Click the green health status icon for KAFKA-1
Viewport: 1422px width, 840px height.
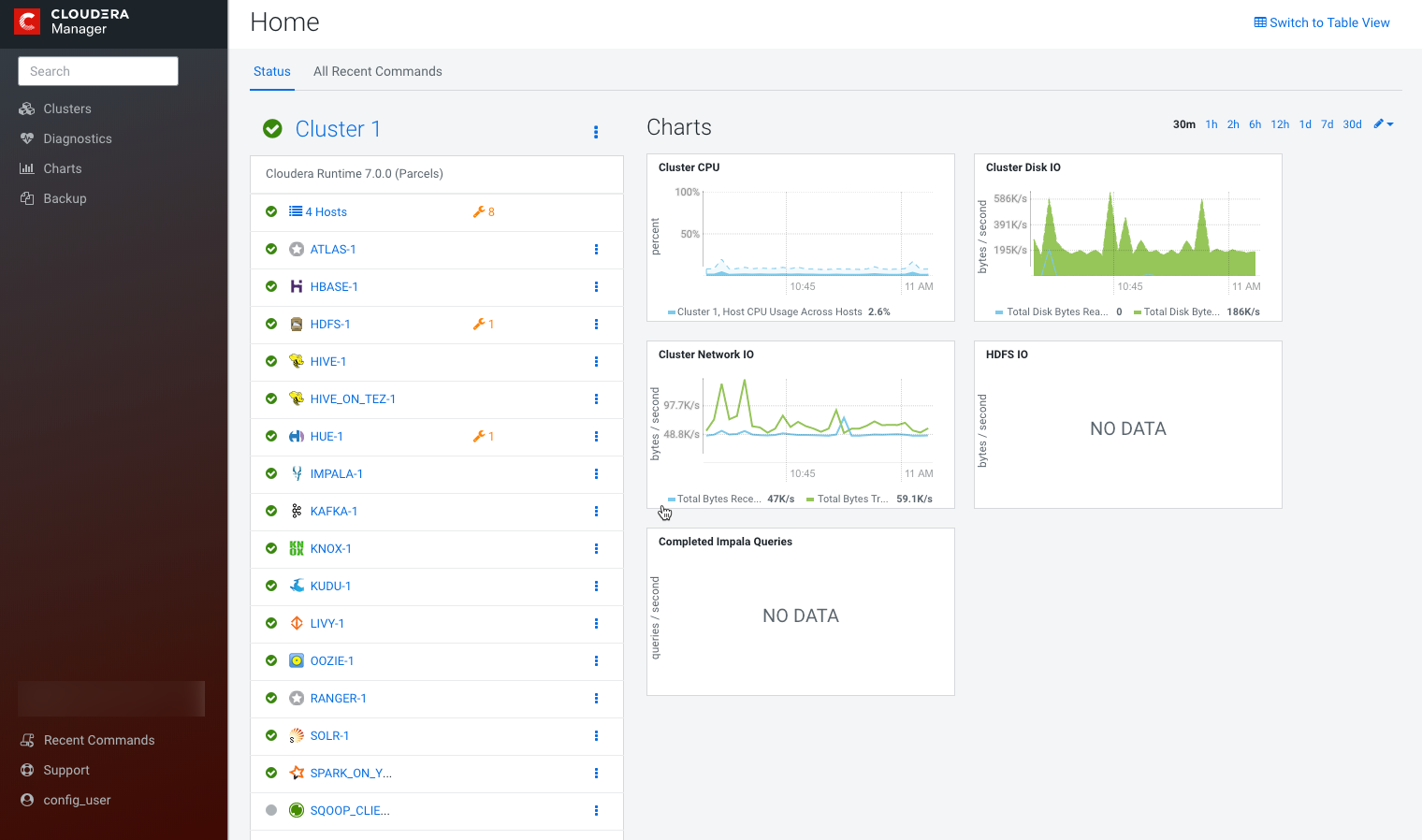[271, 512]
